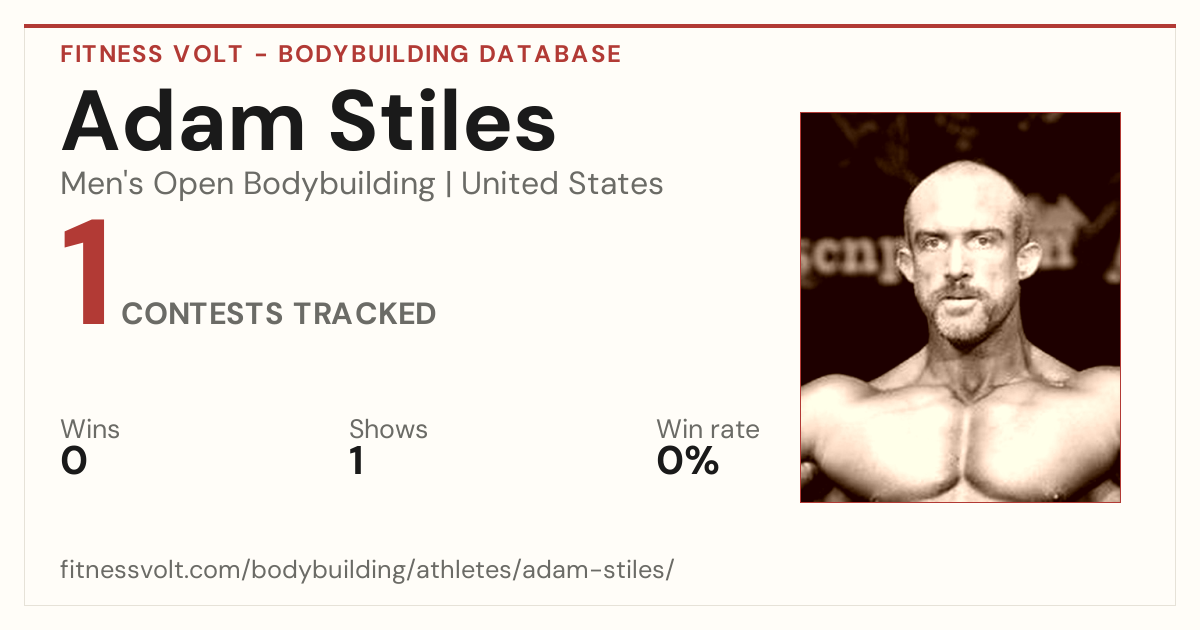Screen dimensions: 1200x630
Task: Click the first name "Adam" in heading
Action: (x=183, y=120)
